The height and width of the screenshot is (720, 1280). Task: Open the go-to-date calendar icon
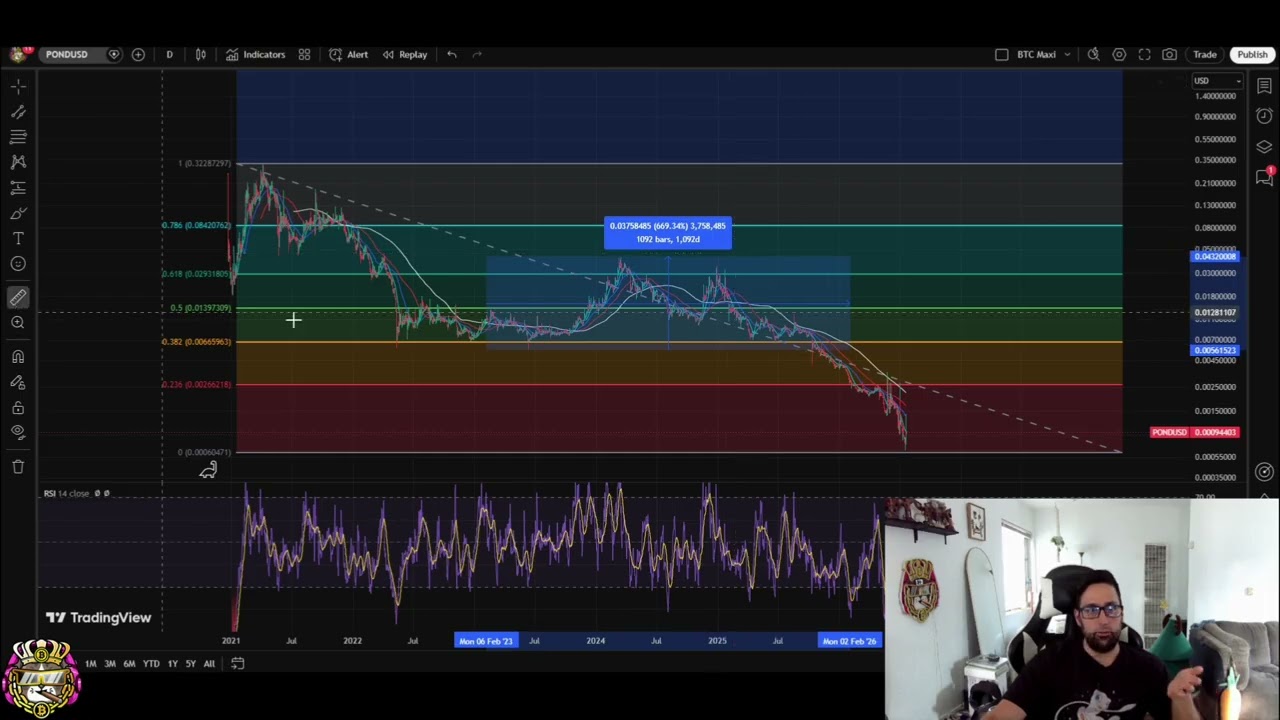(237, 663)
